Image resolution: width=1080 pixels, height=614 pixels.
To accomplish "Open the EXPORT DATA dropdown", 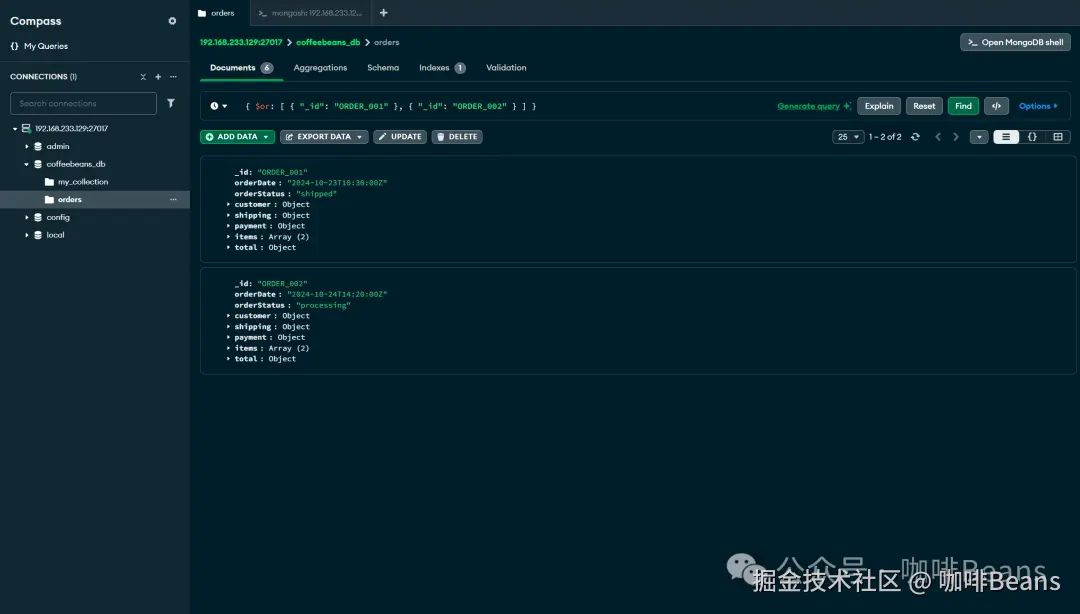I will (x=324, y=137).
